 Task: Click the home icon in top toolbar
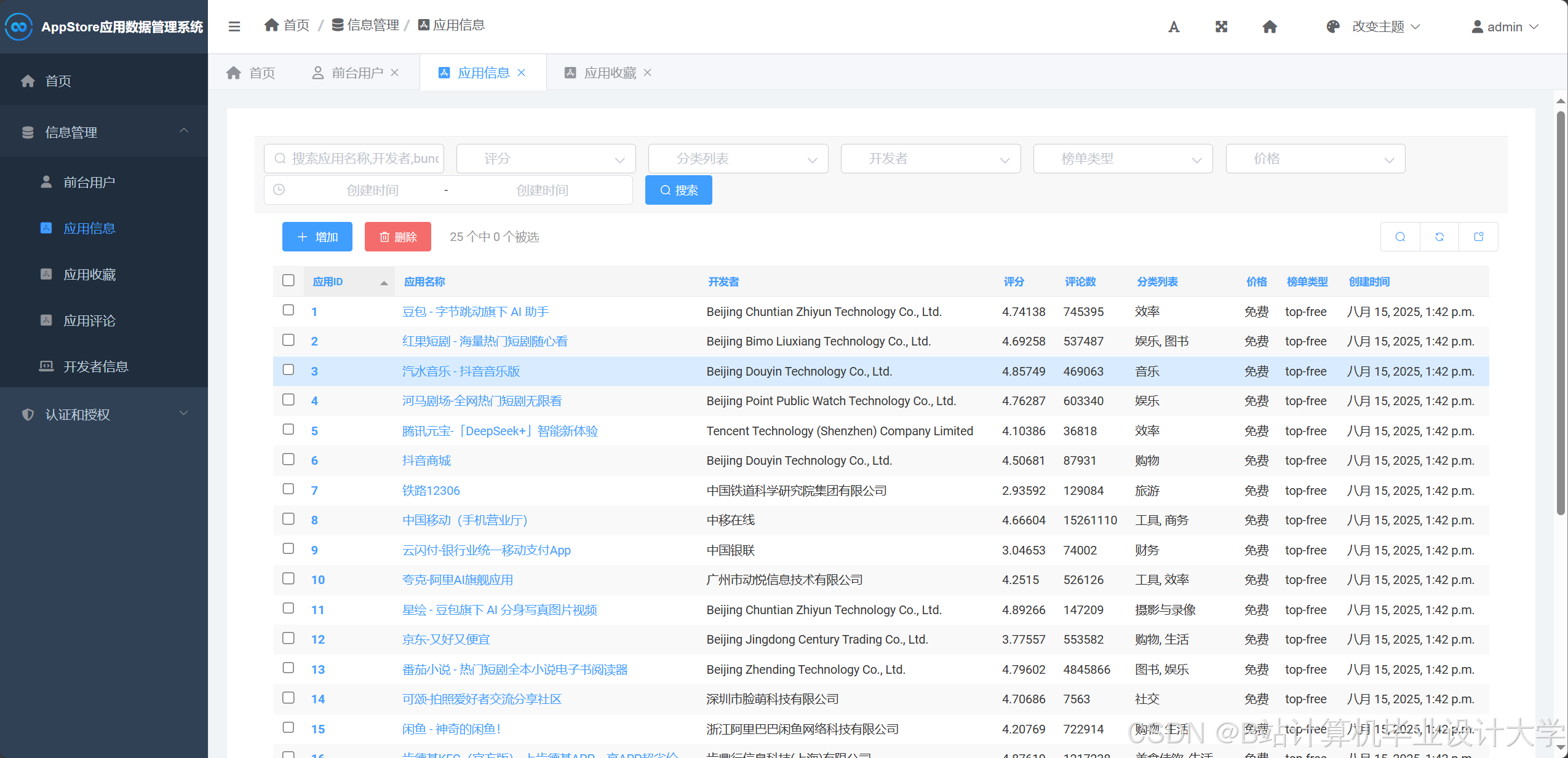(x=1270, y=26)
